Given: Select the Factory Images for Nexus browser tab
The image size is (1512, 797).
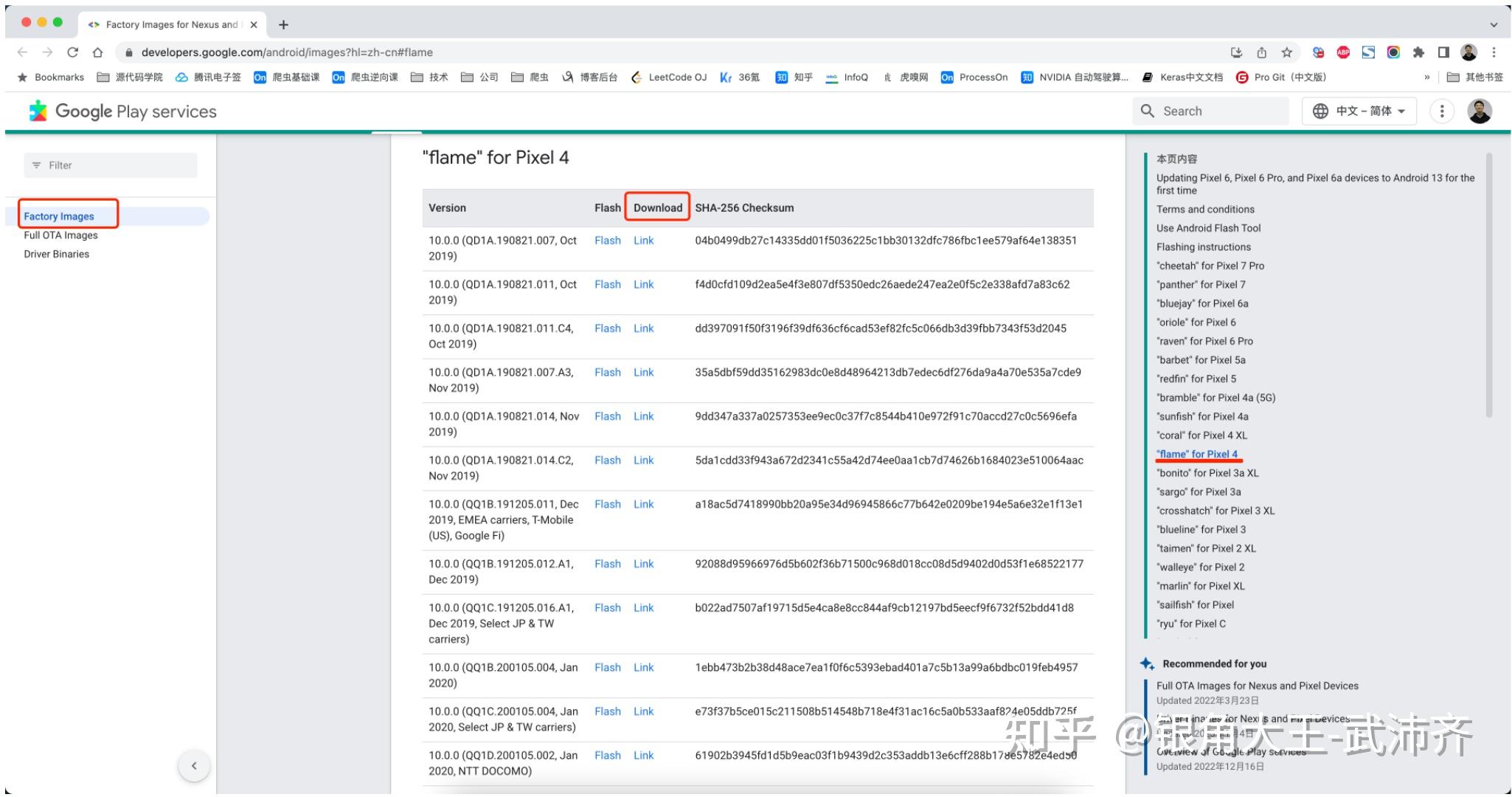Looking at the screenshot, I should click(173, 24).
